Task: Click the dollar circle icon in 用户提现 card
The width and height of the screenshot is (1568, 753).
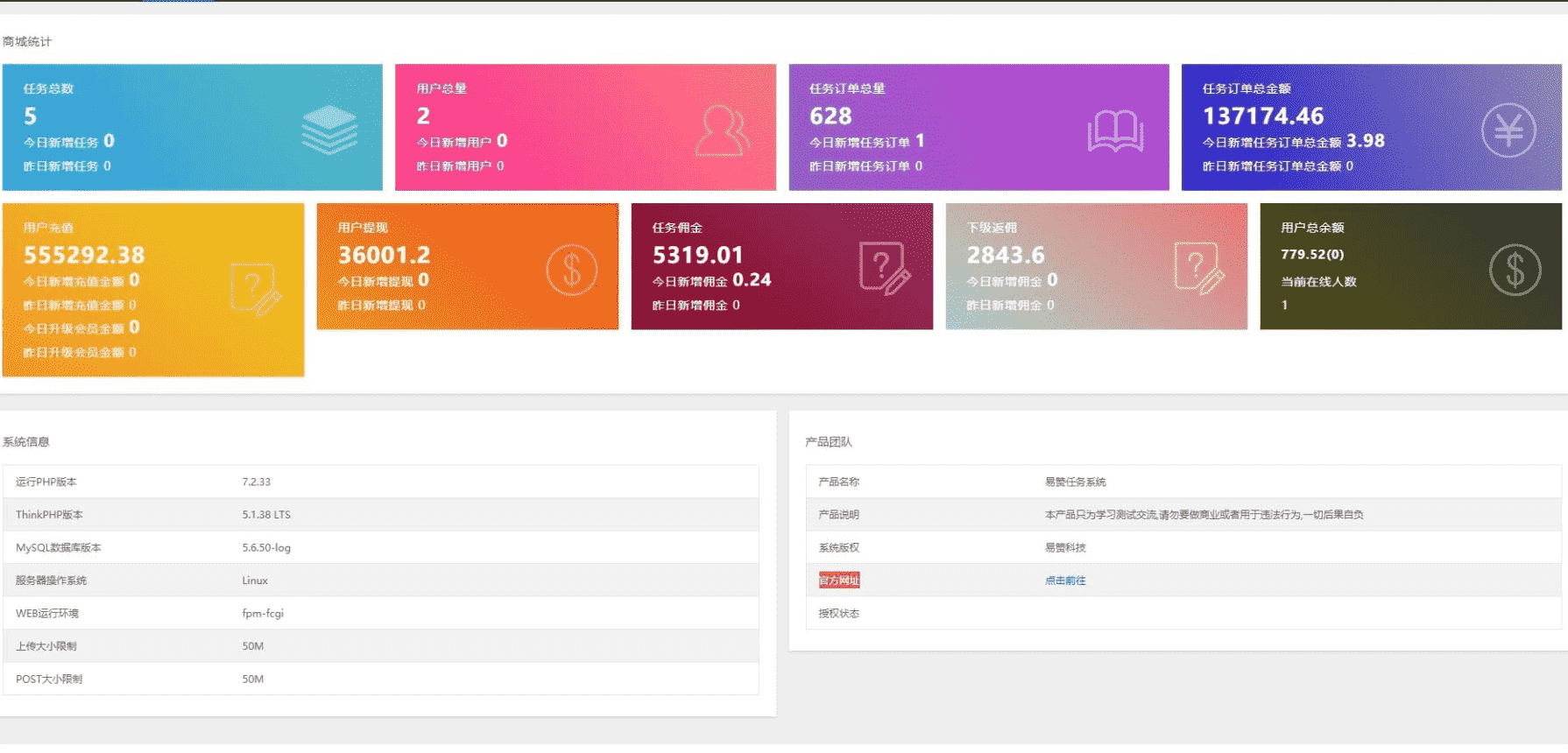Action: coord(572,270)
